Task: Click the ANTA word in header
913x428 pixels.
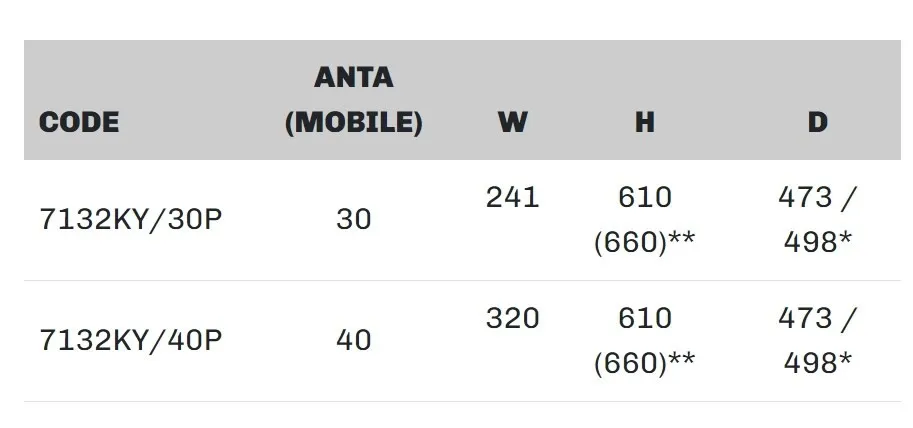Action: coord(353,77)
